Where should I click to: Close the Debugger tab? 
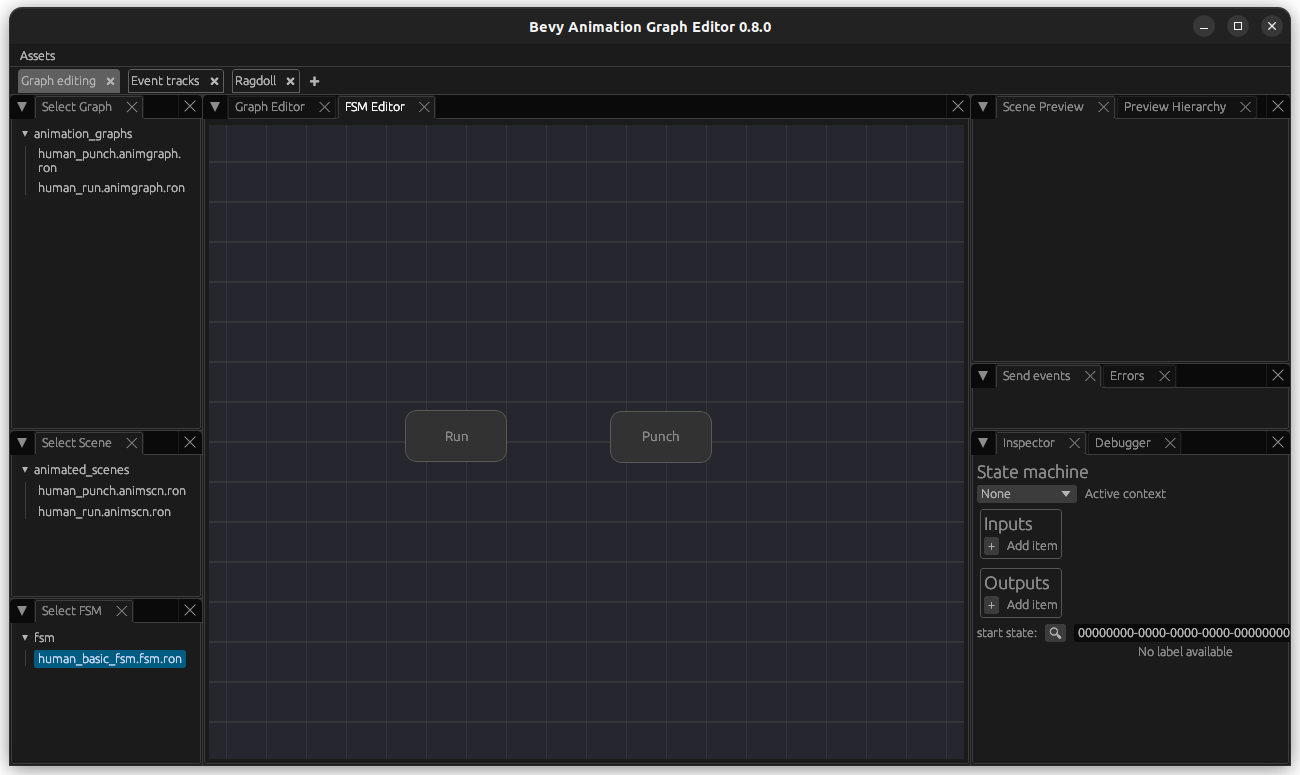(x=1170, y=443)
